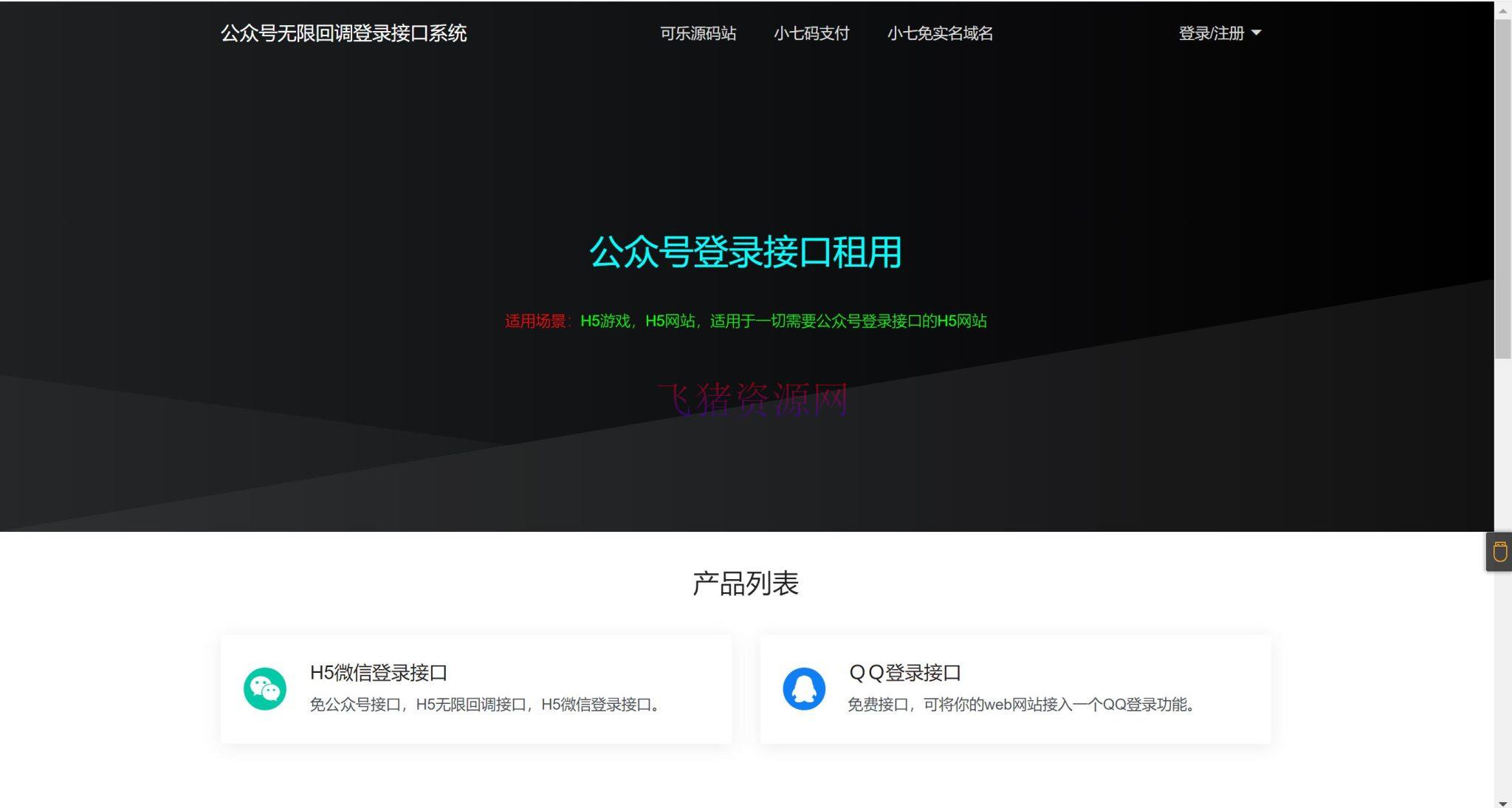
Task: Click the site title 公众号无限回调登录接口系统
Action: pyautogui.click(x=344, y=34)
